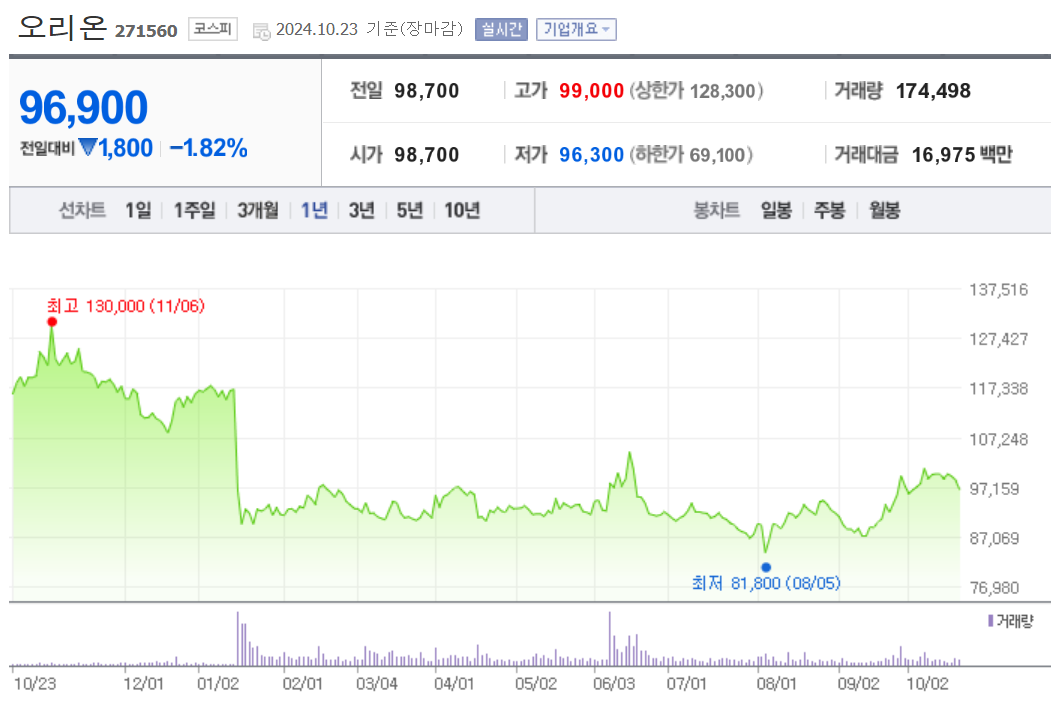Click the 117,338 y-axis label
1051x703 pixels.
click(x=999, y=388)
